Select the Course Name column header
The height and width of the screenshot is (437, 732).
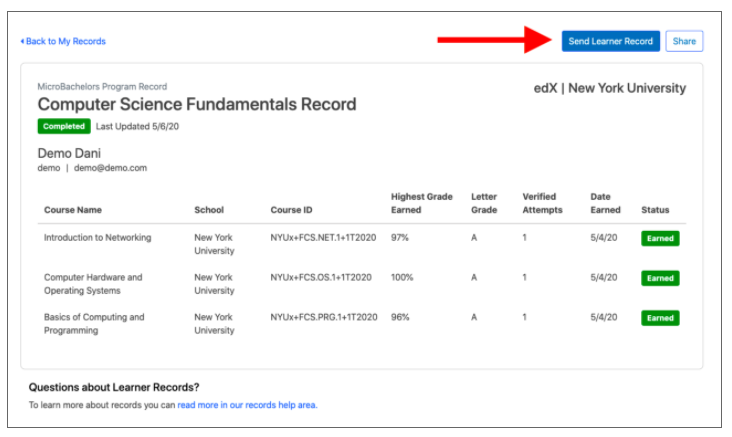coord(73,210)
